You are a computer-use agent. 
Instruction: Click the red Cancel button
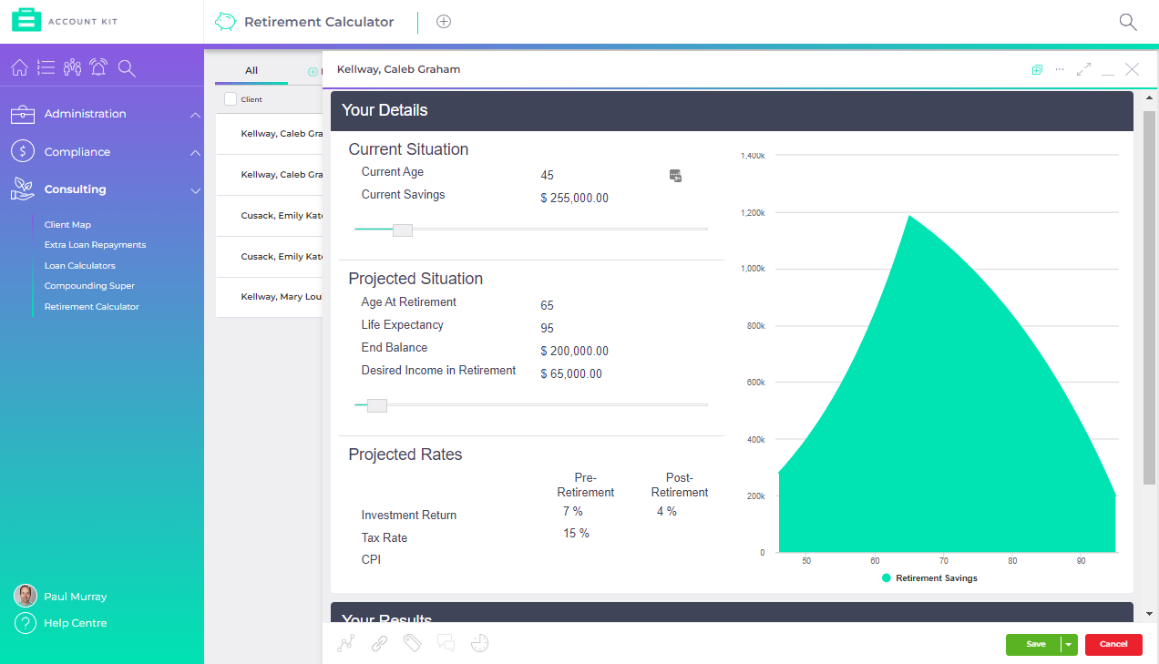click(1113, 645)
